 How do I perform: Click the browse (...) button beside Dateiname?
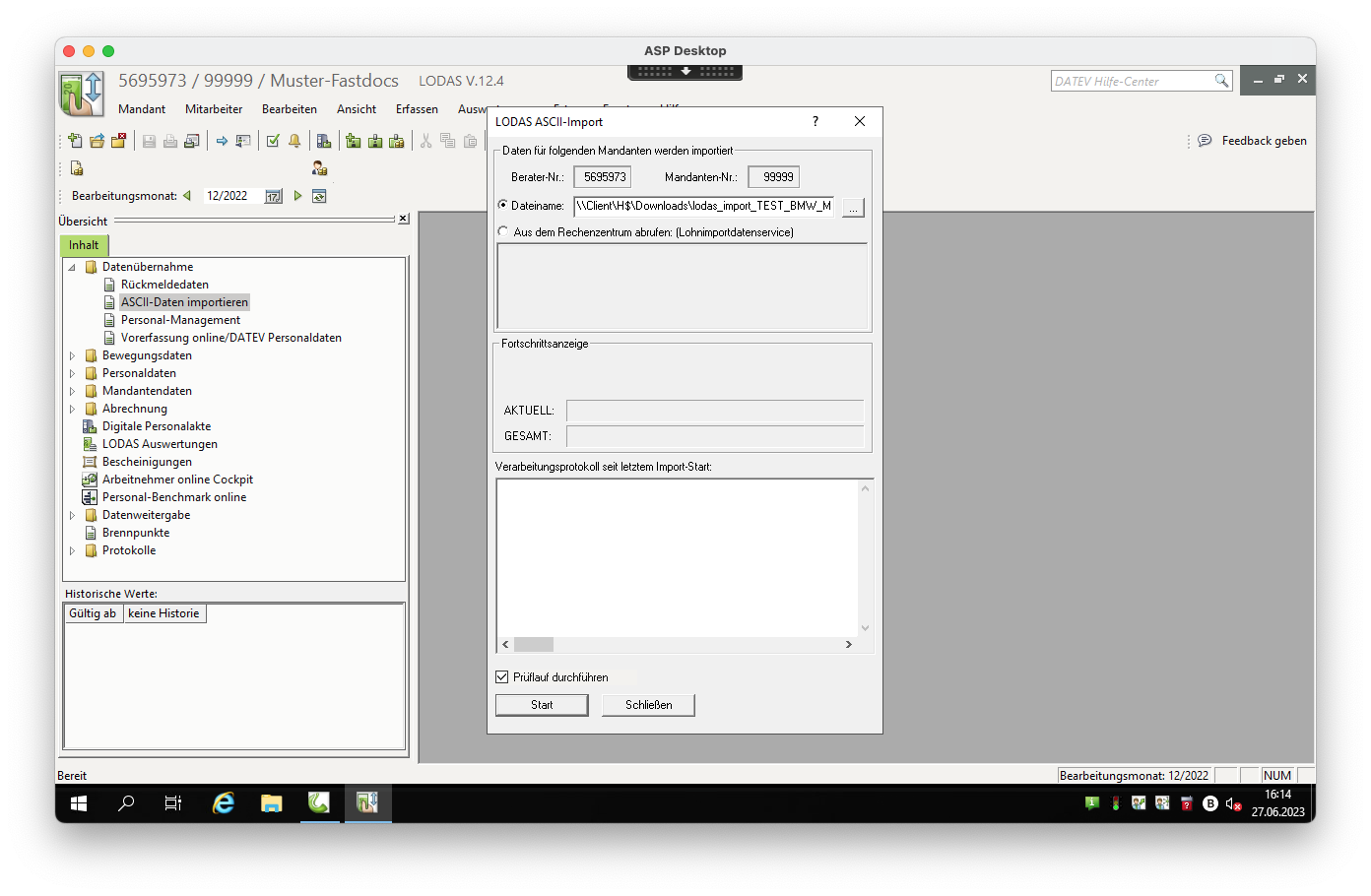point(853,207)
